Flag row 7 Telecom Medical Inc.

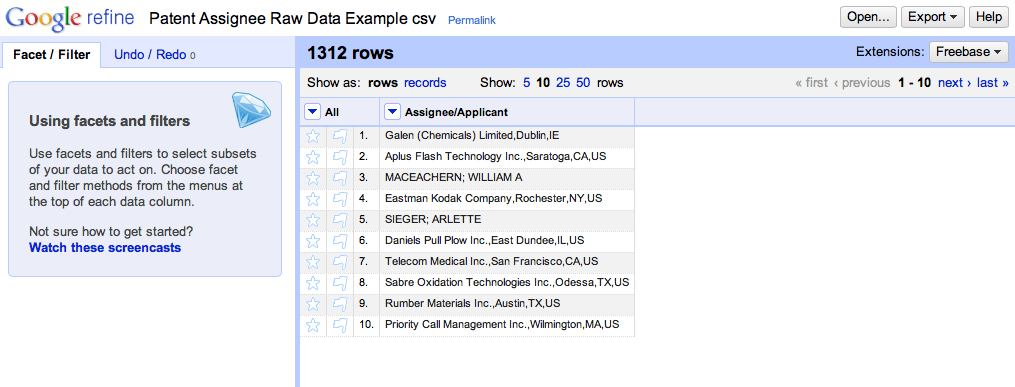340,262
